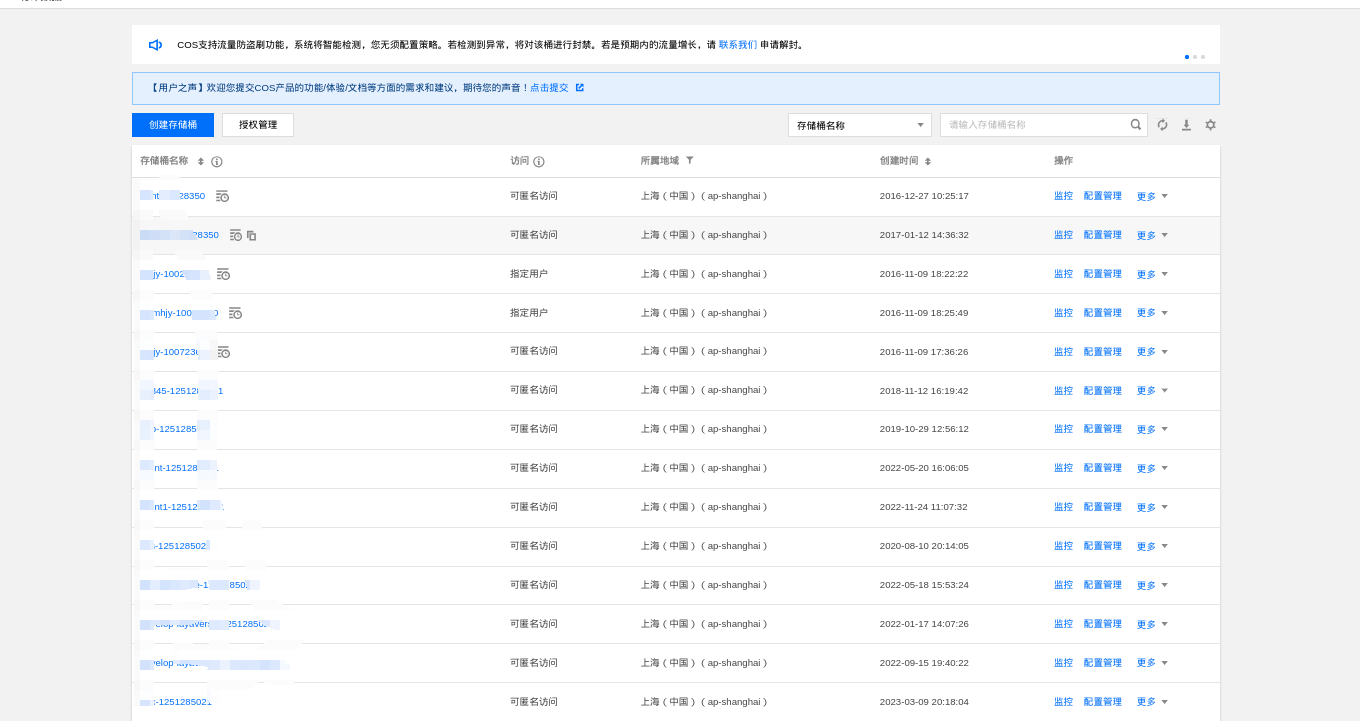Click info icon next to 存储桶名称

(x=217, y=161)
